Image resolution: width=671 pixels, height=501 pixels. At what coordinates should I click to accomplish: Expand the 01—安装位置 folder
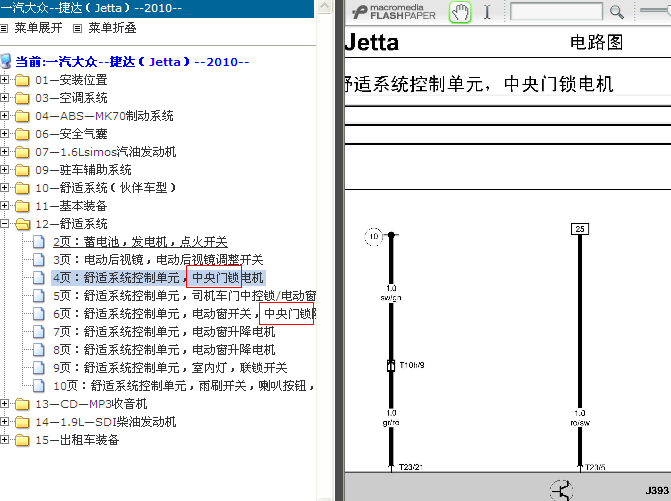(x=4, y=80)
